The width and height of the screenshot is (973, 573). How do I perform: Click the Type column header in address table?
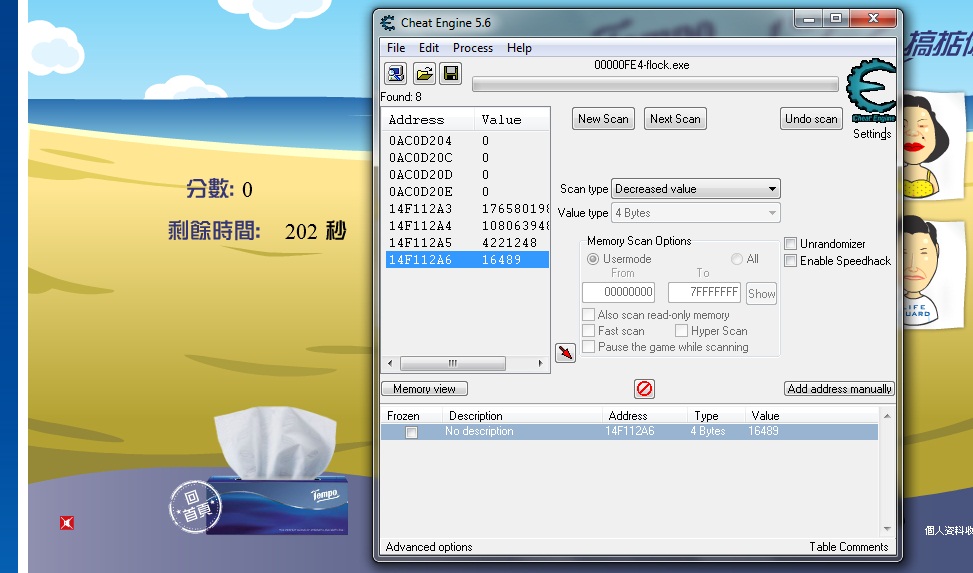[715, 416]
